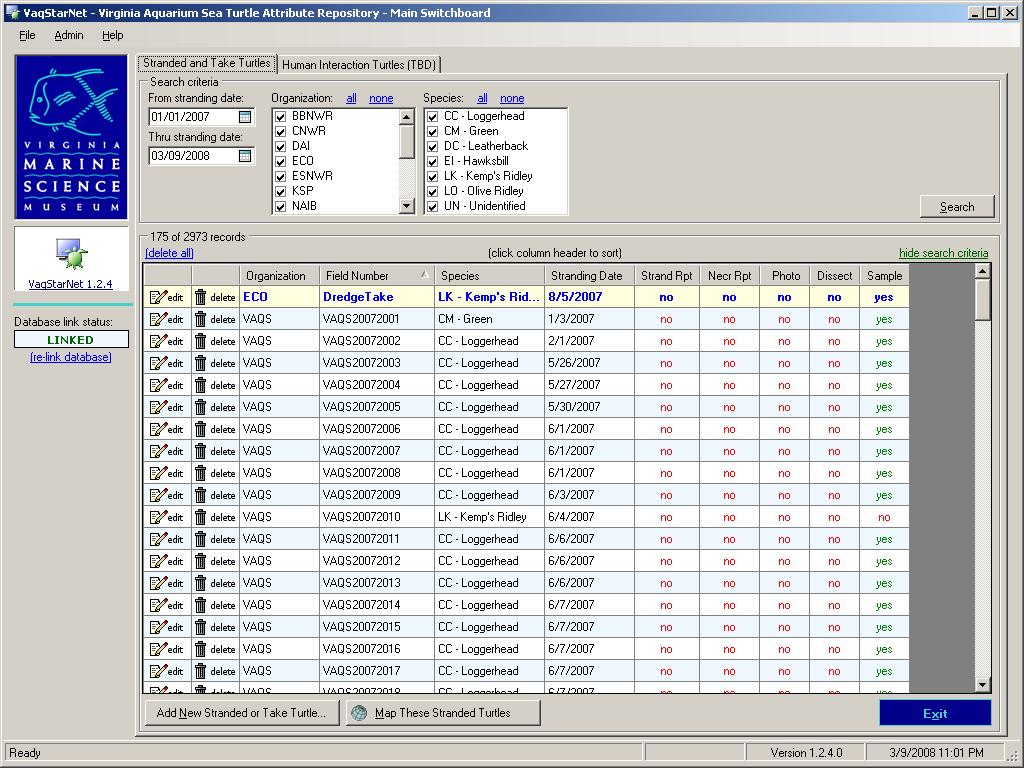Click the Virginia Marine Science Museum logo
Screen dimensions: 1024x768
pyautogui.click(x=71, y=137)
